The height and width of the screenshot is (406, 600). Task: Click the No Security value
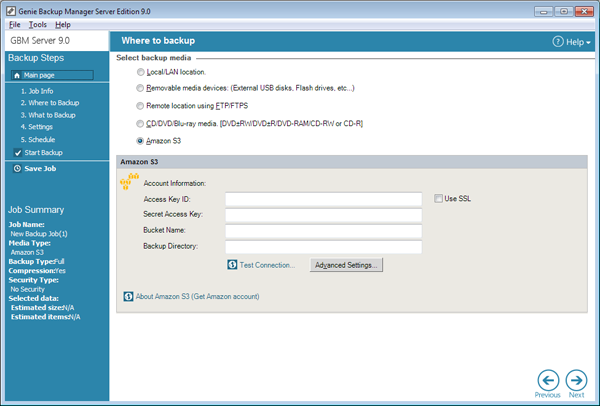[x=28, y=289]
